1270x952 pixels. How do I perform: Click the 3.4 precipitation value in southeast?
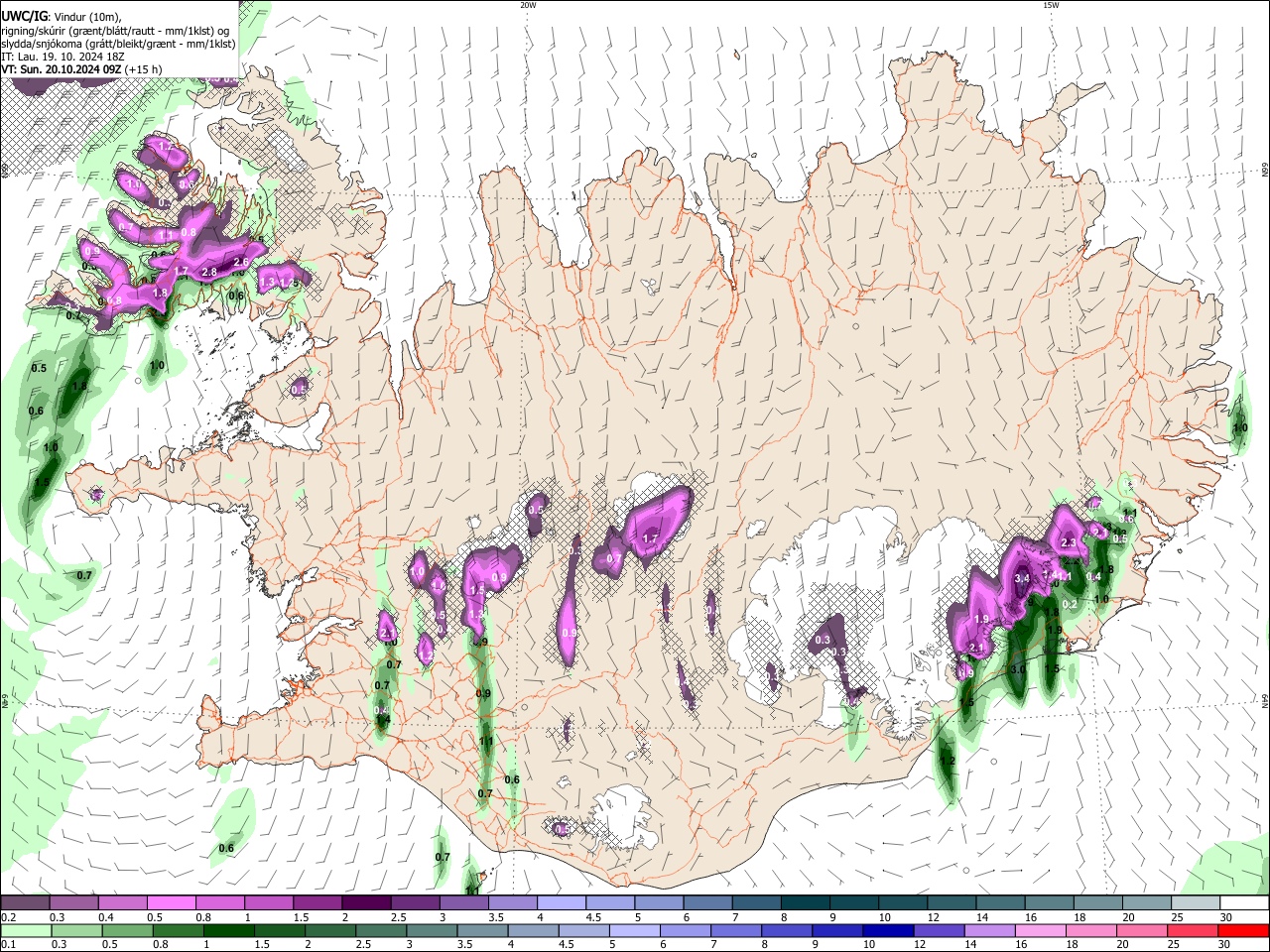click(1024, 578)
